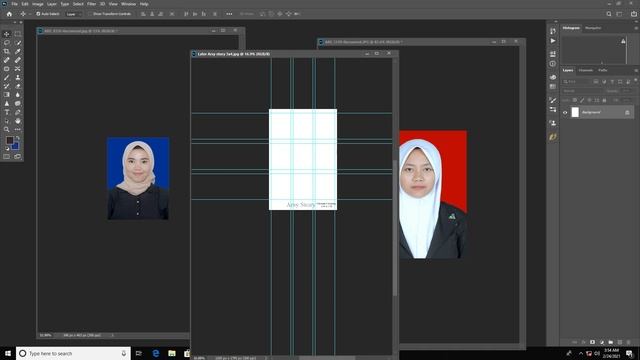Click the blue background color swatch
The width and height of the screenshot is (640, 360).
click(x=16, y=146)
